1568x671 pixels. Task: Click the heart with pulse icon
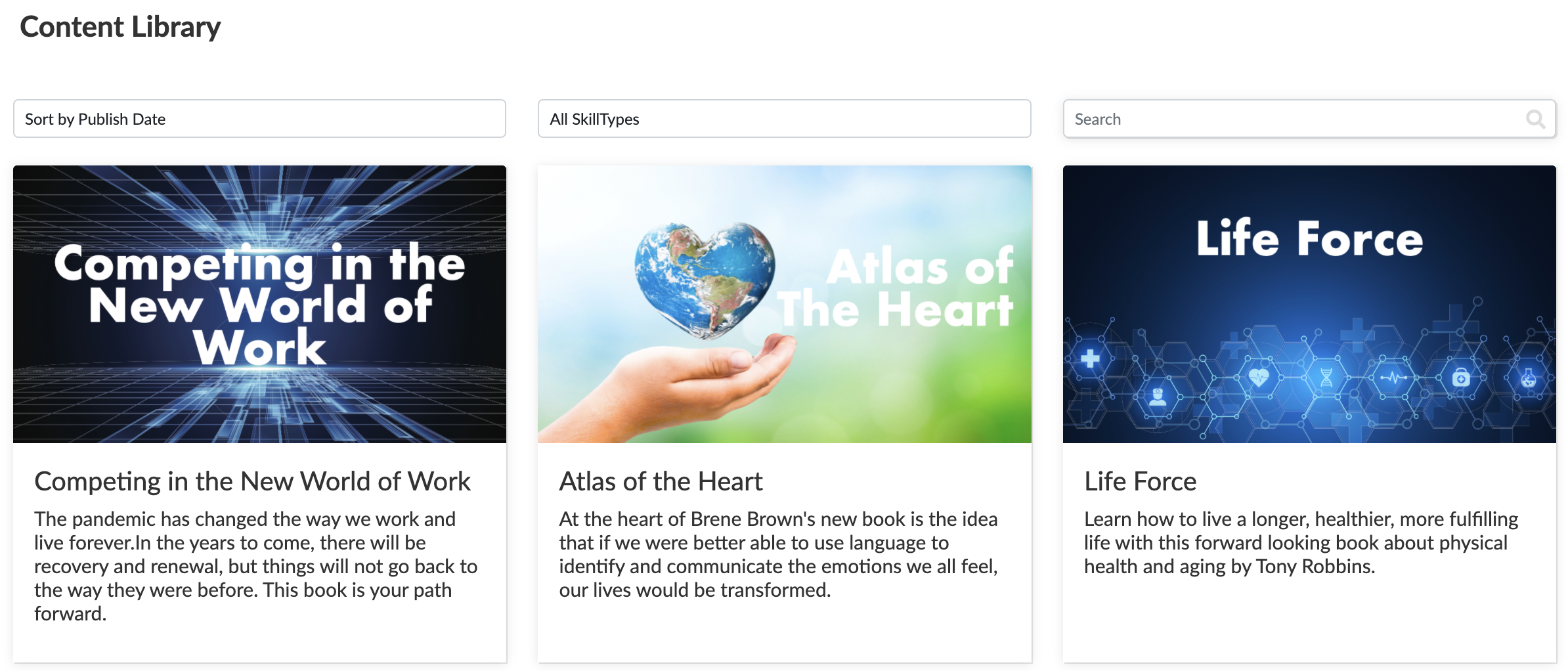(1259, 377)
